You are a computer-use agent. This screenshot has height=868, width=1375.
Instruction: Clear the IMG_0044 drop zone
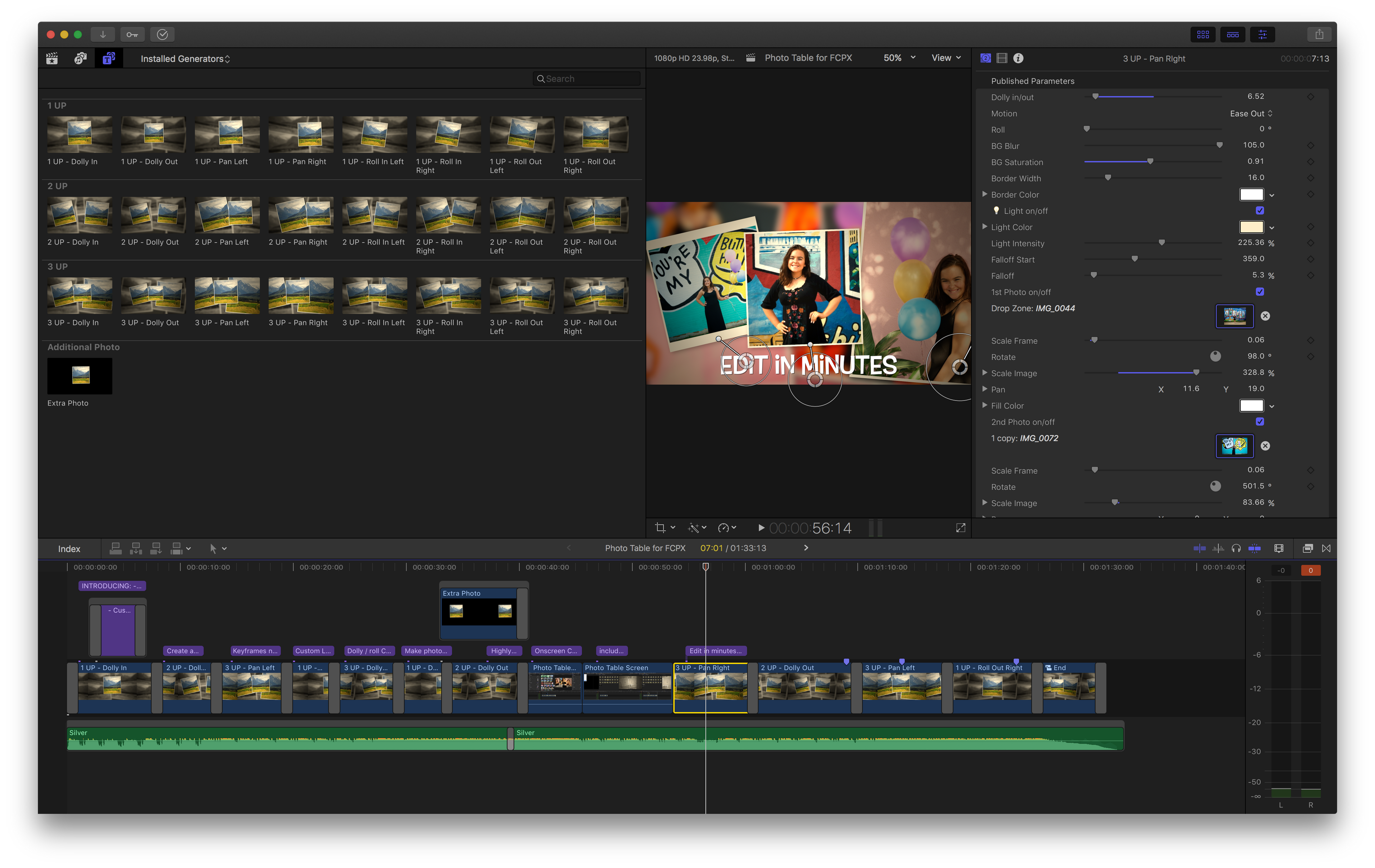[x=1265, y=316]
